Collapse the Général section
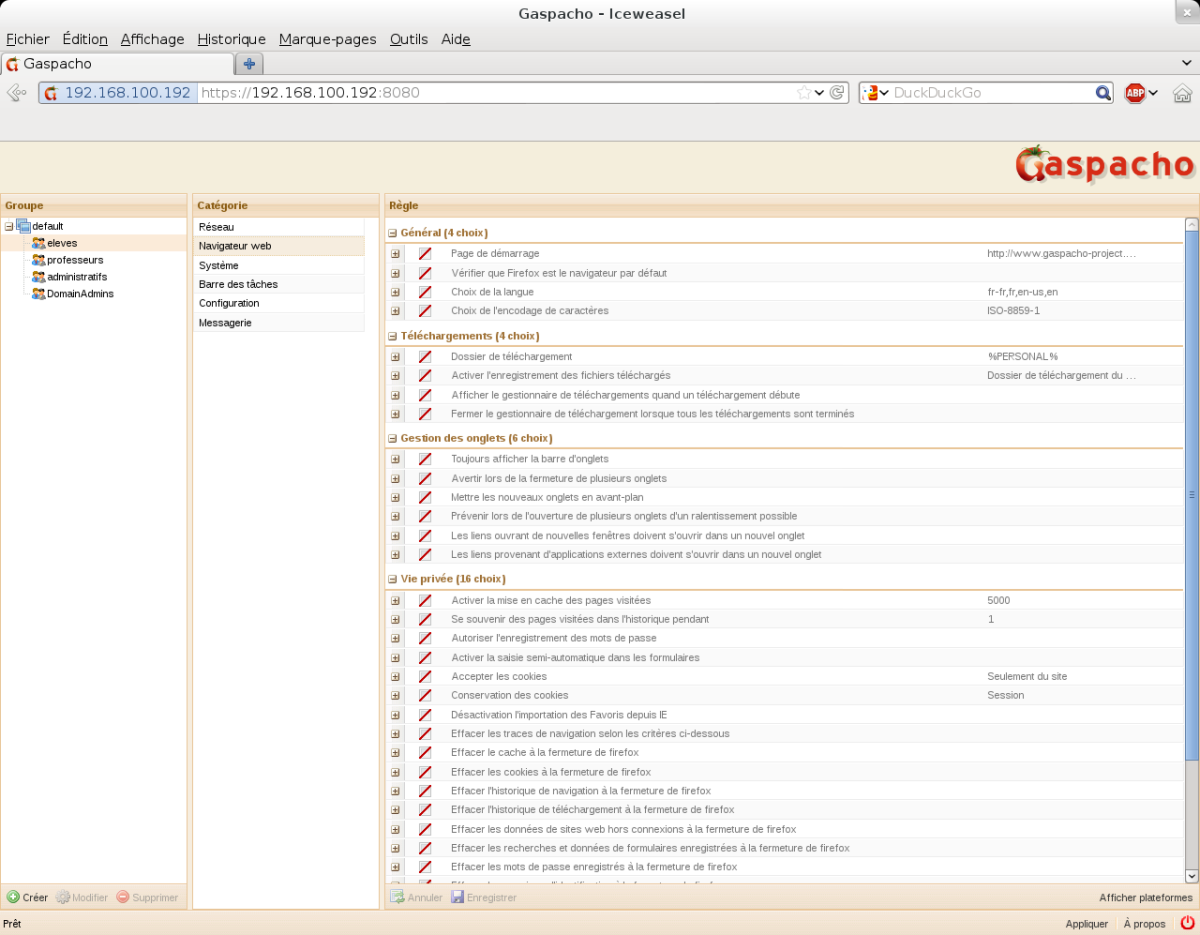The image size is (1200, 935). pyautogui.click(x=392, y=233)
